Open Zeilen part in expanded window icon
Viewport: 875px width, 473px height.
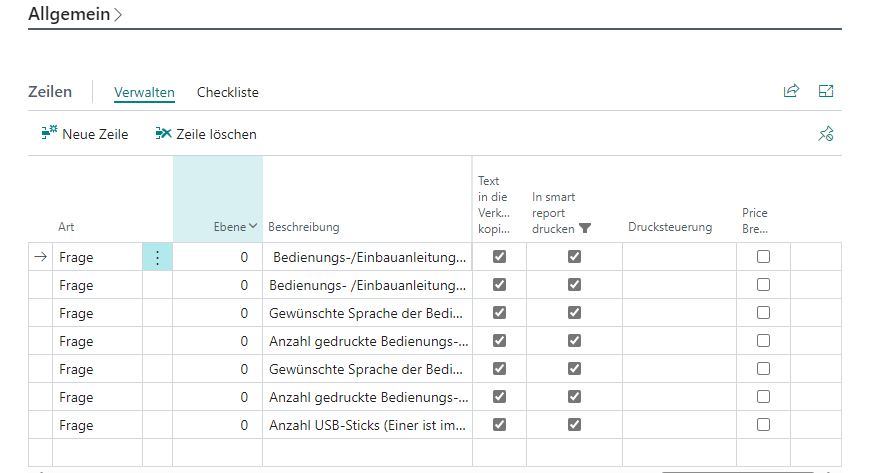[826, 91]
